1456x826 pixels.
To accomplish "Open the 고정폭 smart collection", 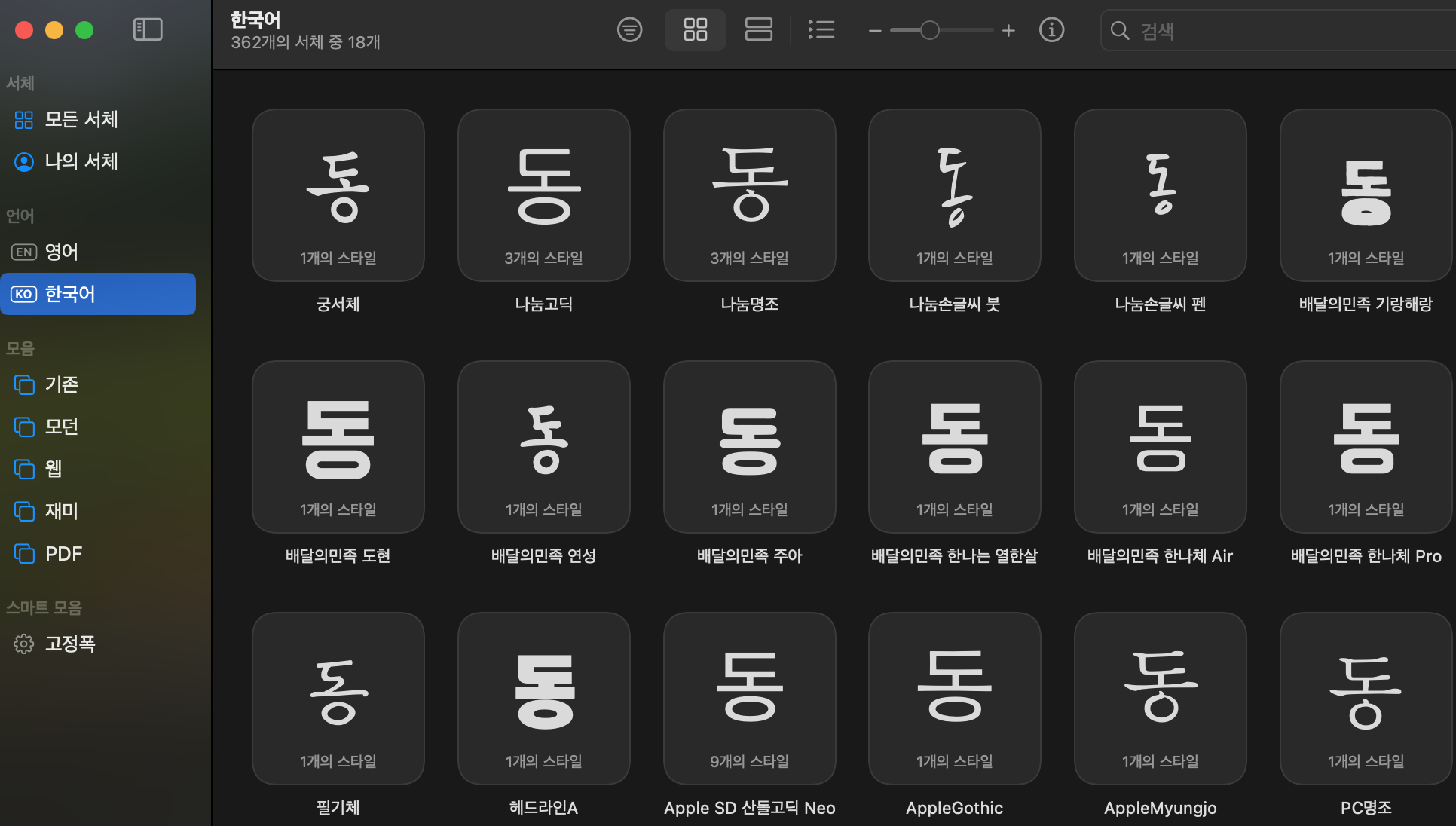I will point(70,644).
